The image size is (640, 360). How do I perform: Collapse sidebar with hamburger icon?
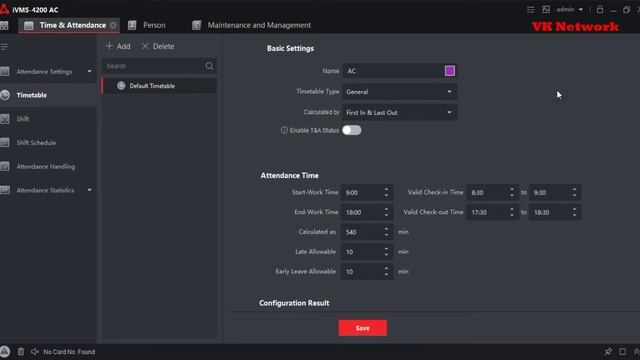coord(4,47)
